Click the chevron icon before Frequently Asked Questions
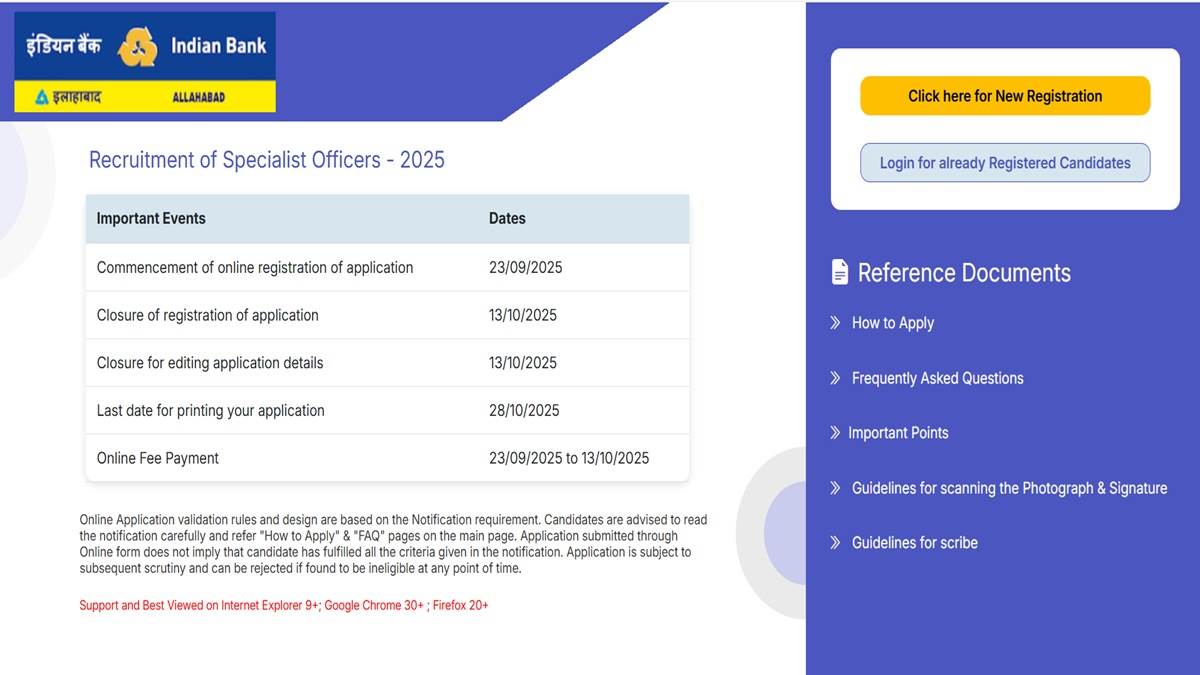1200x675 pixels. [x=835, y=378]
